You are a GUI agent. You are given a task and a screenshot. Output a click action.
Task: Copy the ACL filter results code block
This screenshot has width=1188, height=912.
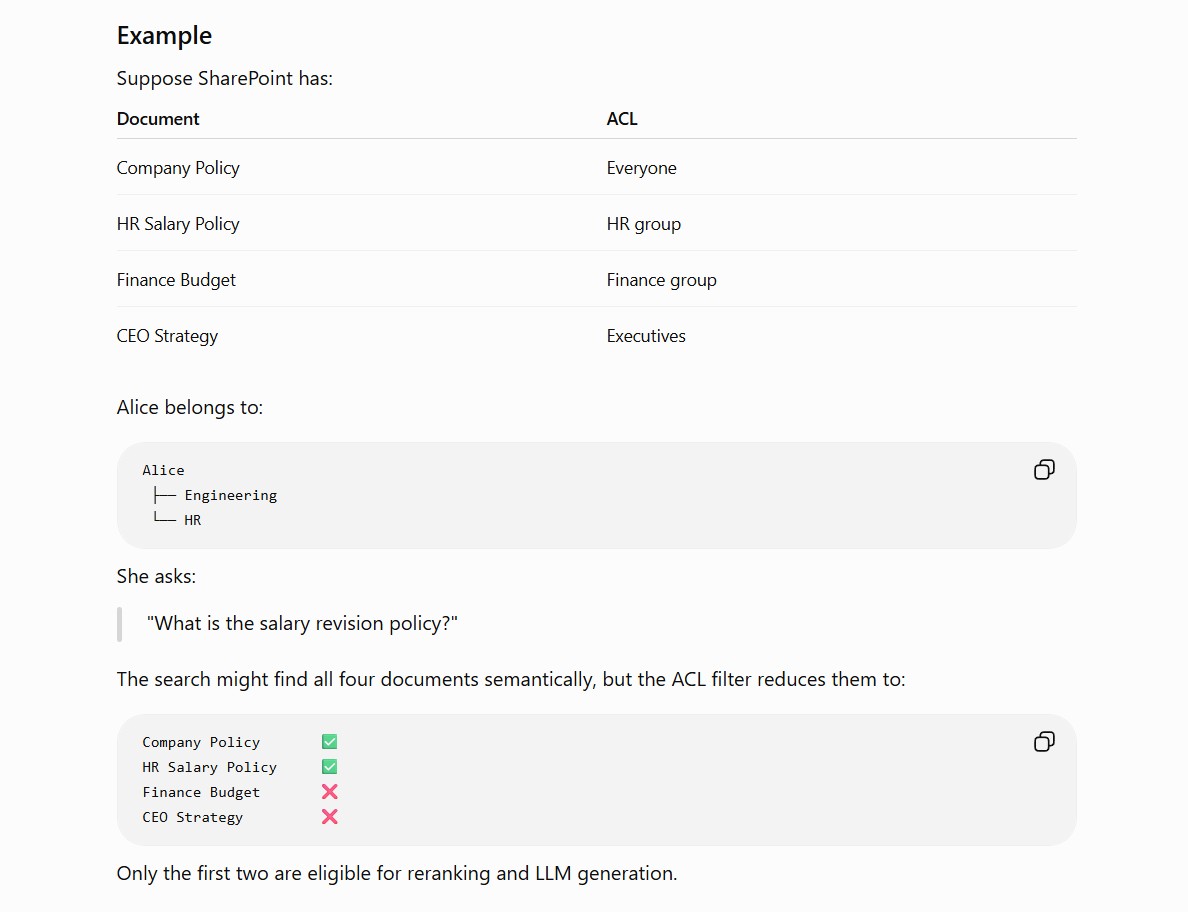[1044, 742]
